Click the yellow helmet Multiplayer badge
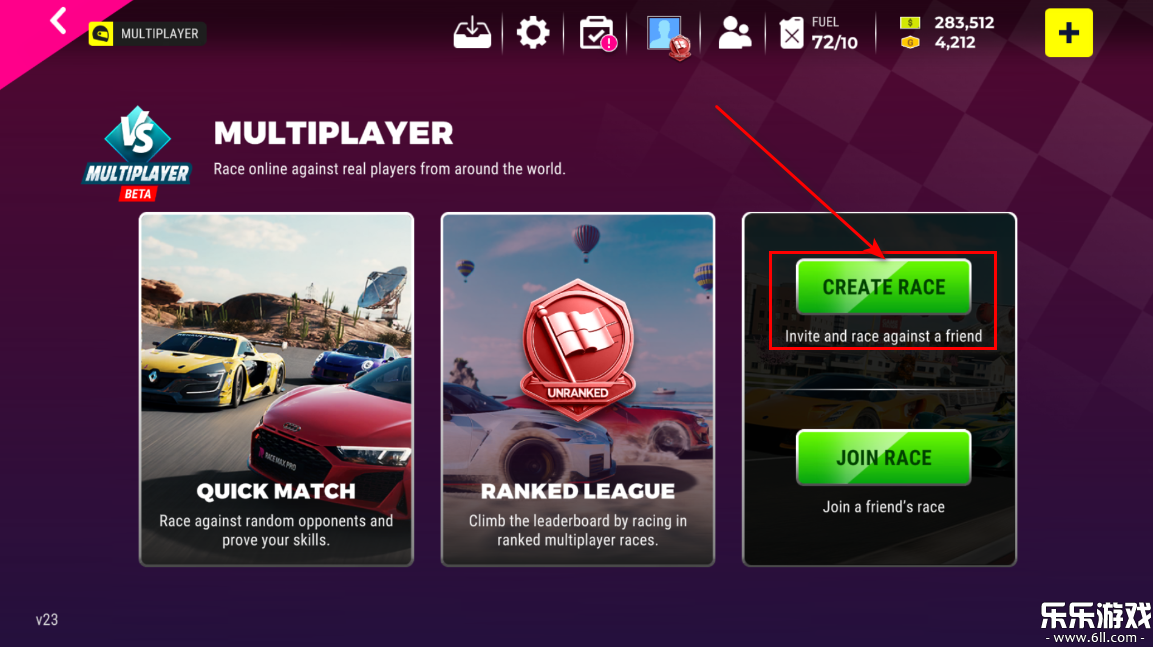Screen dimensions: 1153x647 [x=146, y=34]
